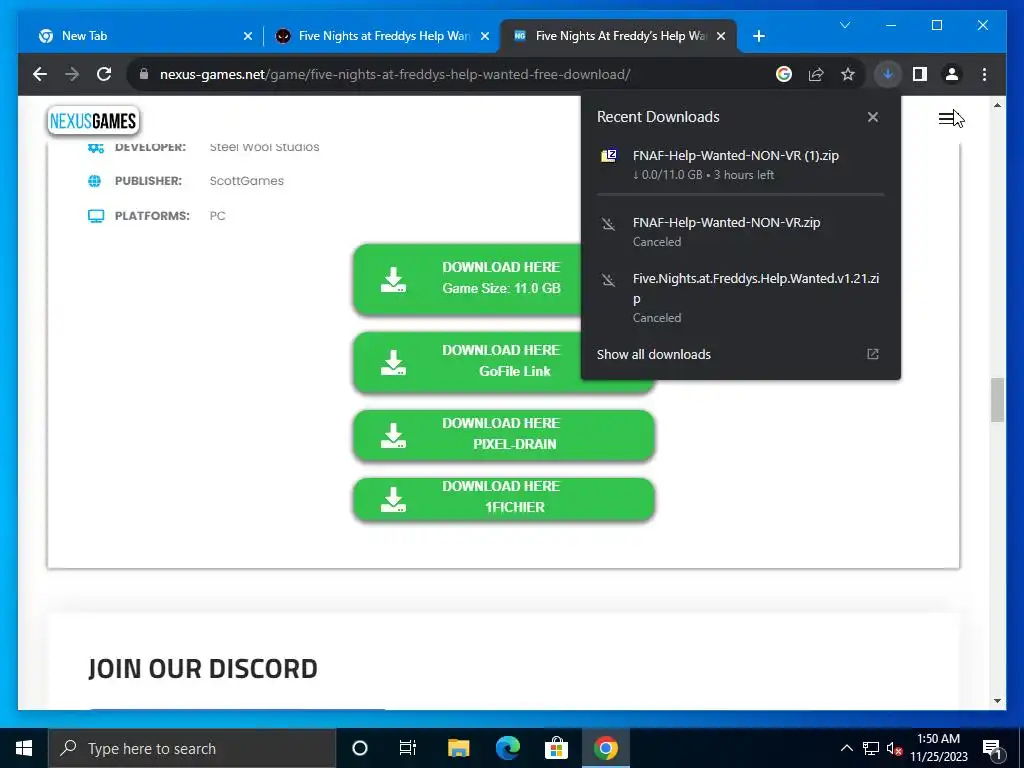This screenshot has height=768, width=1024.
Task: Click Download Here 1FICHIER button
Action: [x=504, y=498]
